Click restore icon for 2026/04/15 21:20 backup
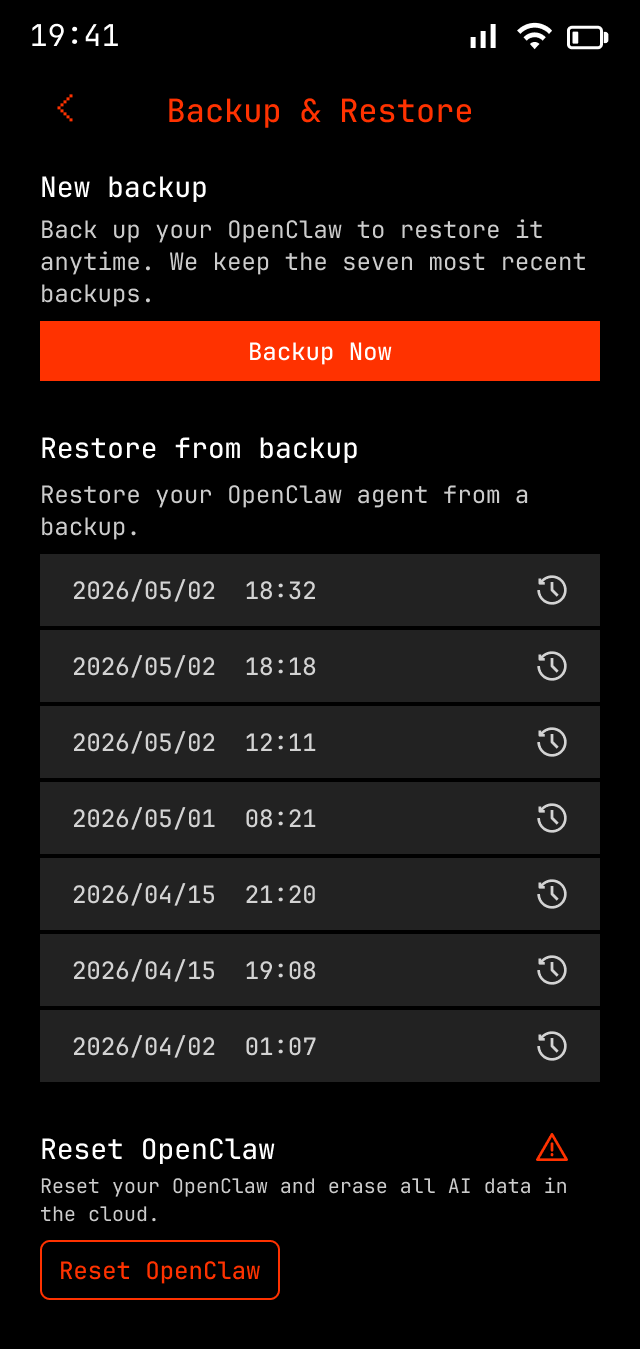 pos(552,894)
